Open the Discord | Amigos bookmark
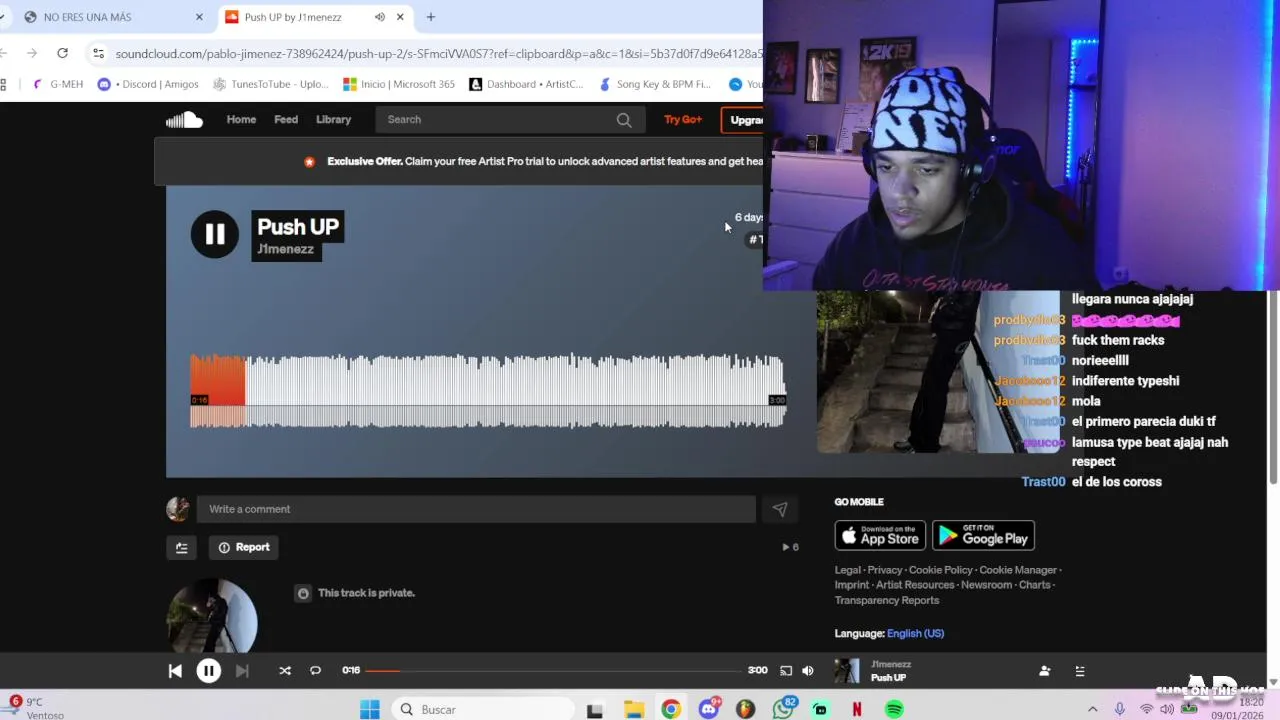This screenshot has height=720, width=1280. pos(148,84)
